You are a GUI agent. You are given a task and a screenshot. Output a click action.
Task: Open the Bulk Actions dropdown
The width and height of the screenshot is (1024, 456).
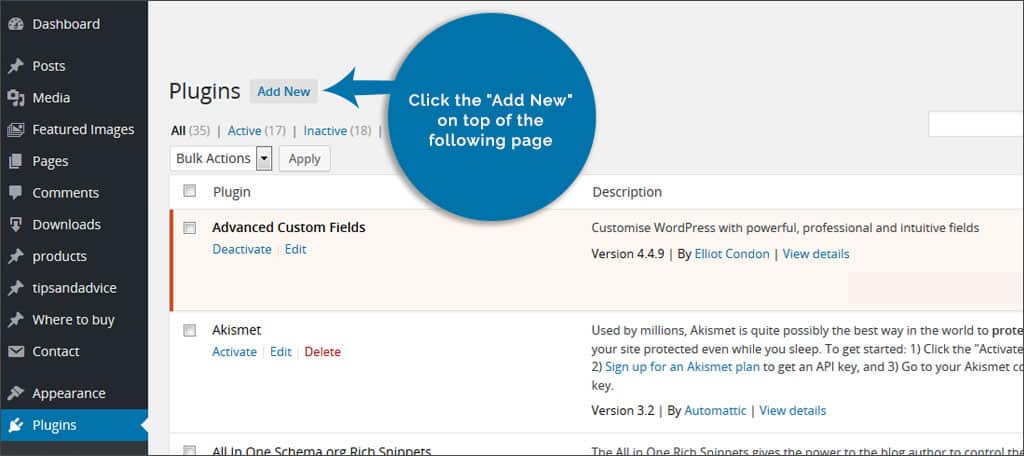(221, 158)
